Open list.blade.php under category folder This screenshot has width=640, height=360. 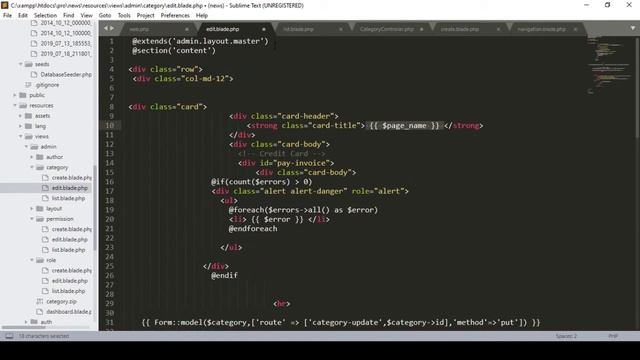[68, 198]
